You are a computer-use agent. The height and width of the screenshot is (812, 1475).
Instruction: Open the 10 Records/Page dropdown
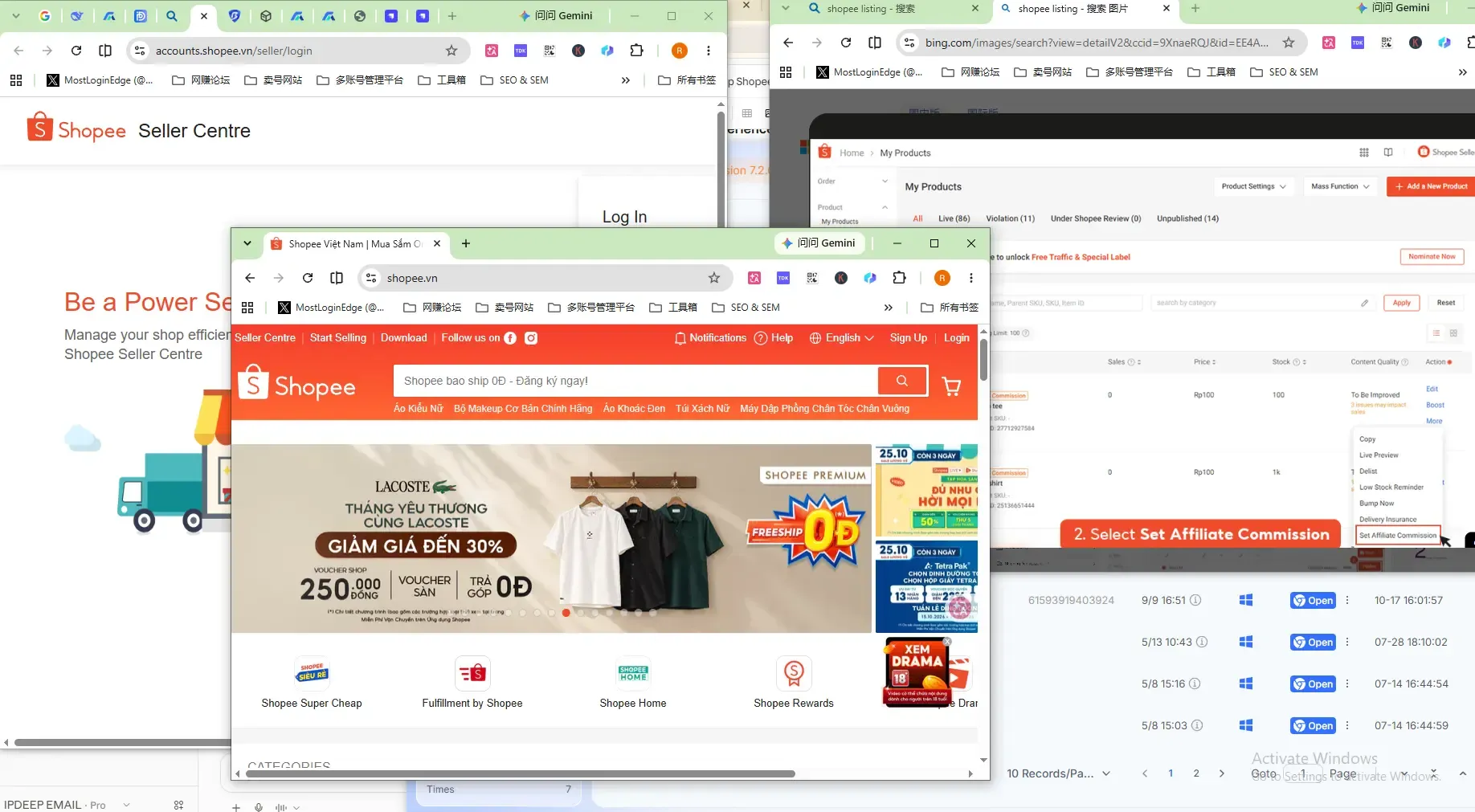point(1058,773)
